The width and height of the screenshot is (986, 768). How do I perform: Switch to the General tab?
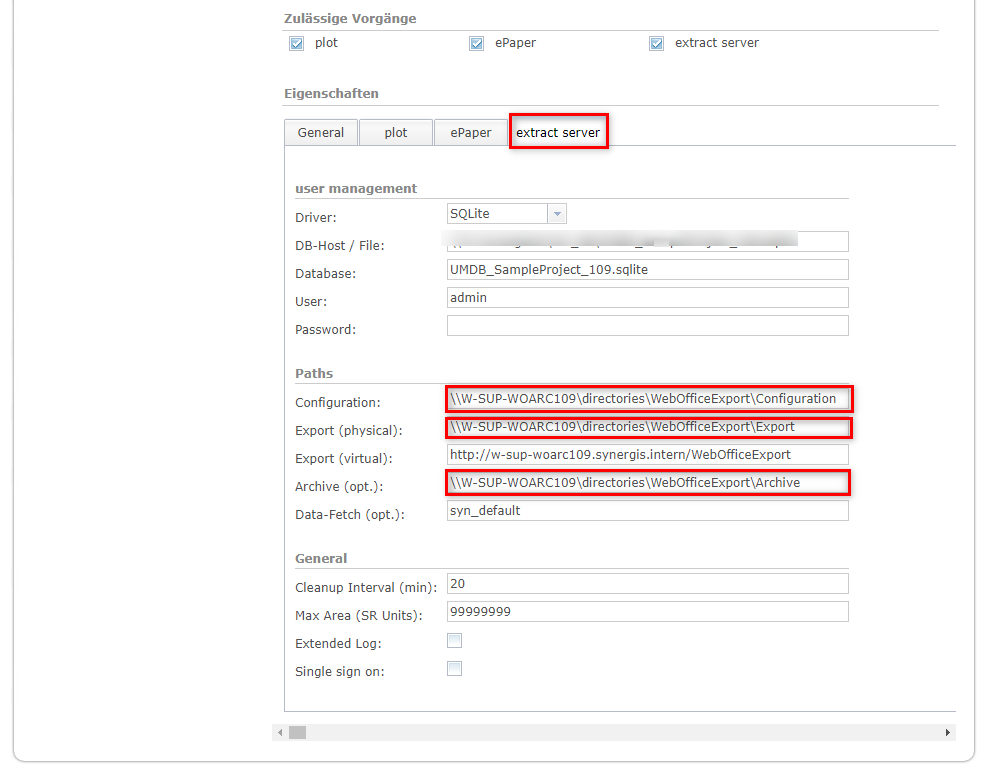[x=320, y=132]
